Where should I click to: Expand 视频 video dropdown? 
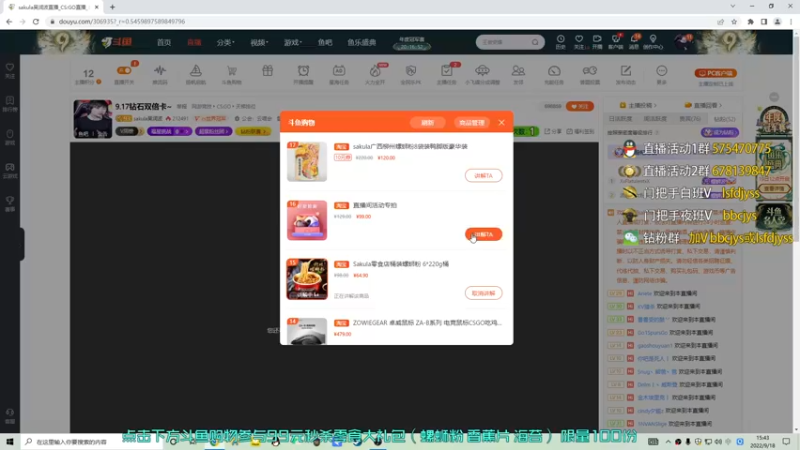coord(259,42)
